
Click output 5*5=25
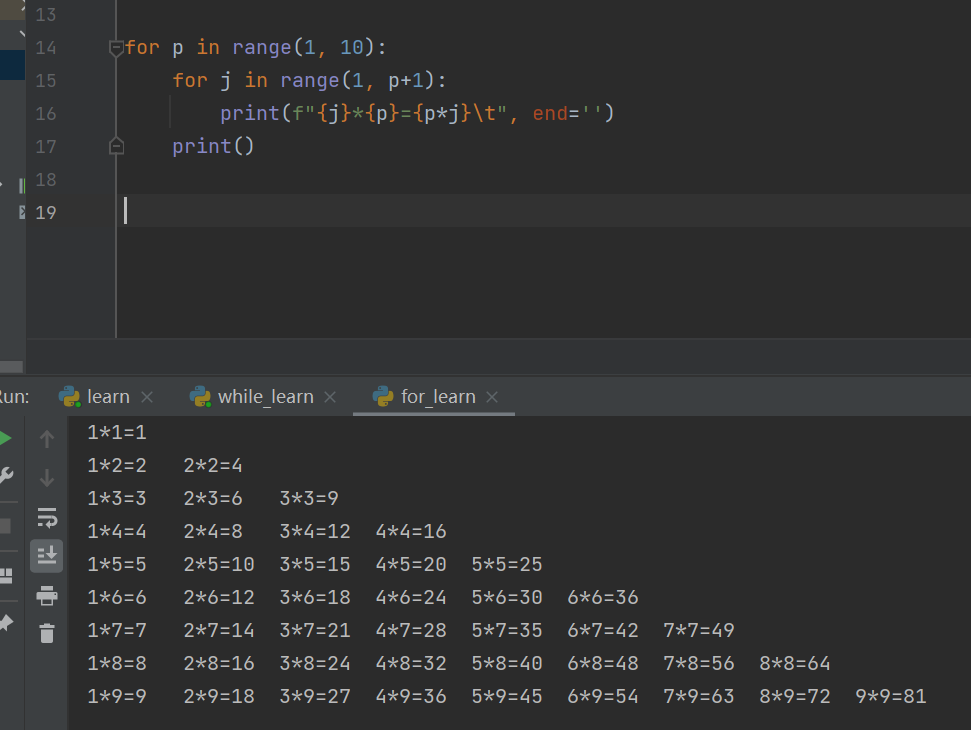point(507,564)
